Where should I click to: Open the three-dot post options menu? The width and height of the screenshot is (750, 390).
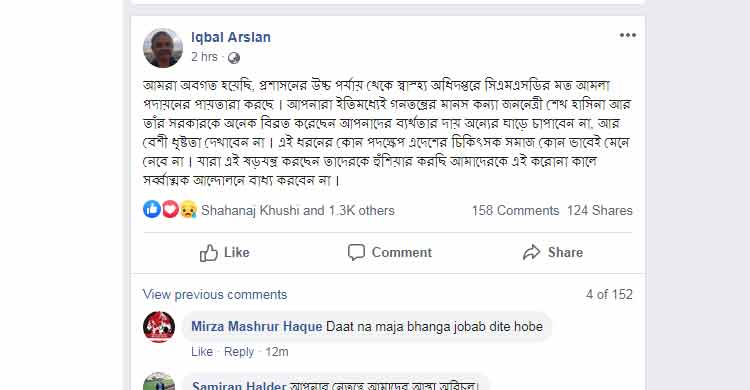pos(628,35)
